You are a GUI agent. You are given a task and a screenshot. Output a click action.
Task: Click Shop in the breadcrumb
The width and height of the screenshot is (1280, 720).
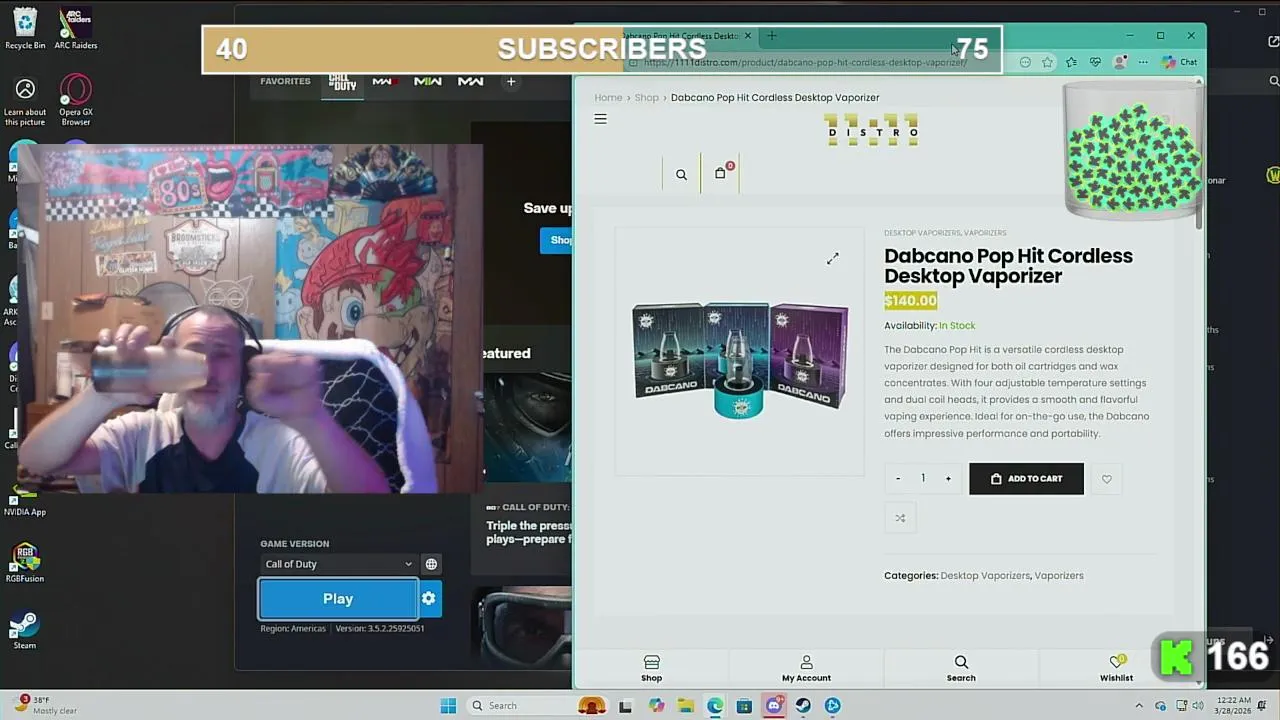click(x=646, y=98)
